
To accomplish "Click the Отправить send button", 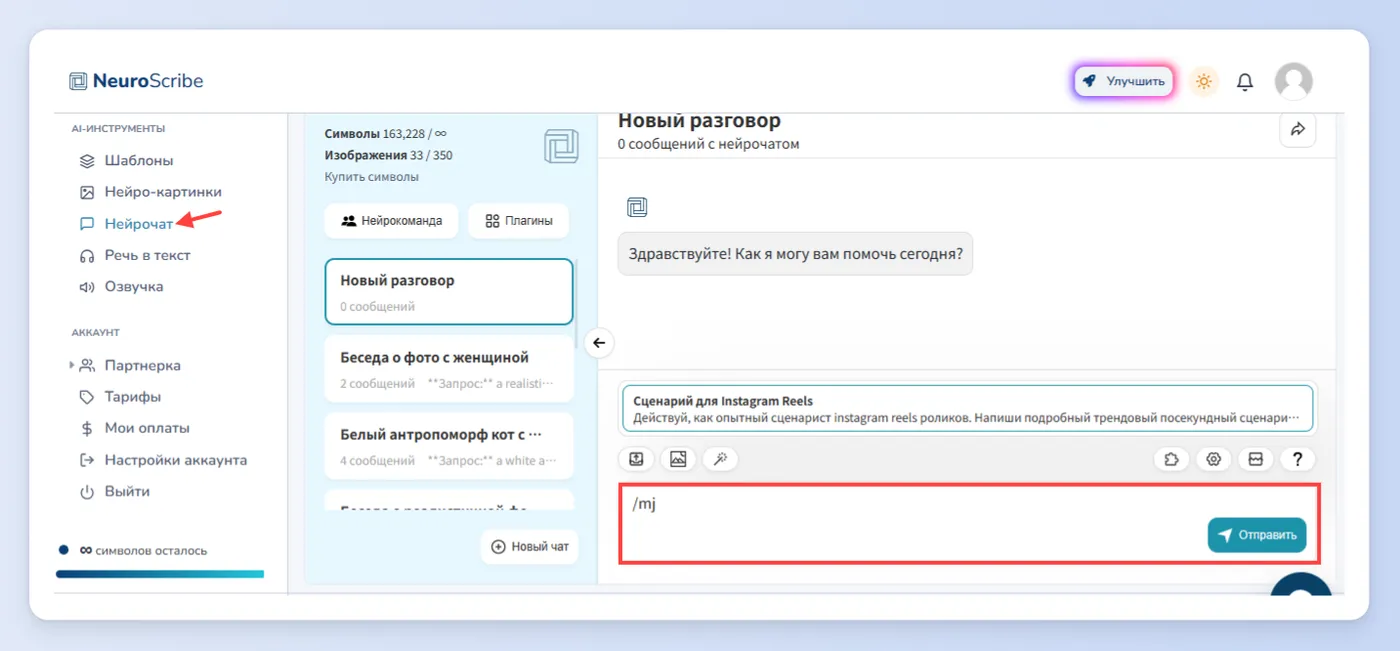I will pos(1257,535).
